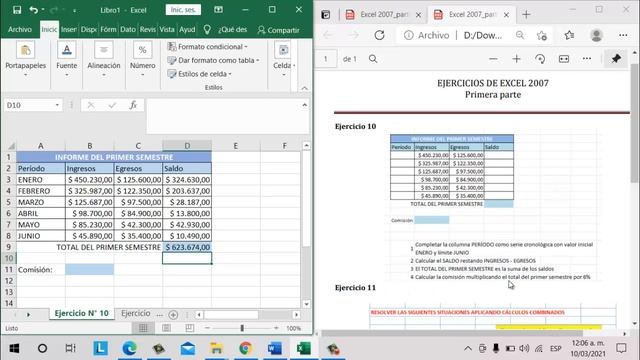
Task: Add a new sheet with plus icon
Action: pos(173,315)
